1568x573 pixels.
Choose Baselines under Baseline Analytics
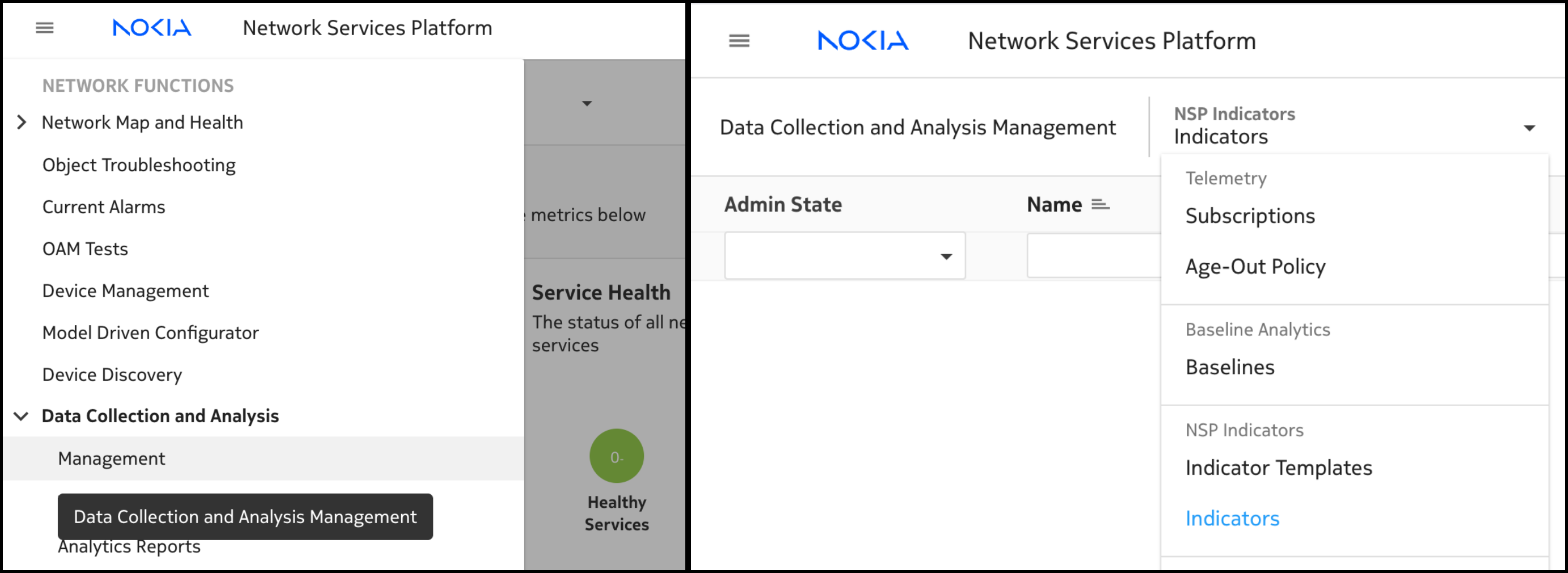point(1229,368)
